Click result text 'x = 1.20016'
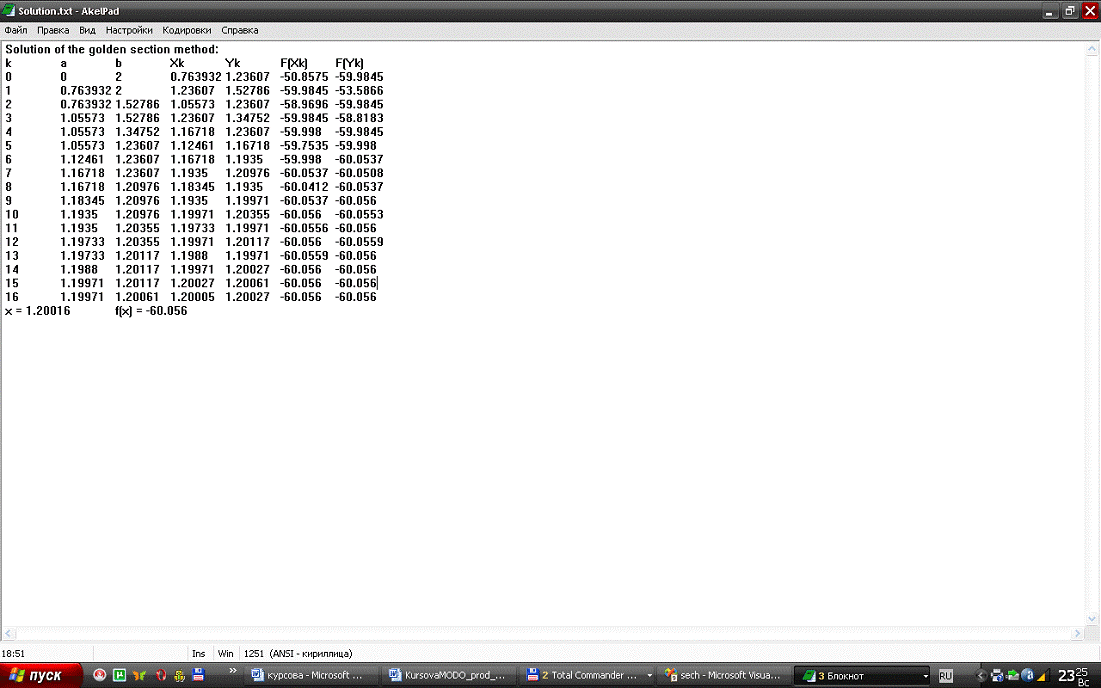This screenshot has width=1101, height=688. point(37,310)
